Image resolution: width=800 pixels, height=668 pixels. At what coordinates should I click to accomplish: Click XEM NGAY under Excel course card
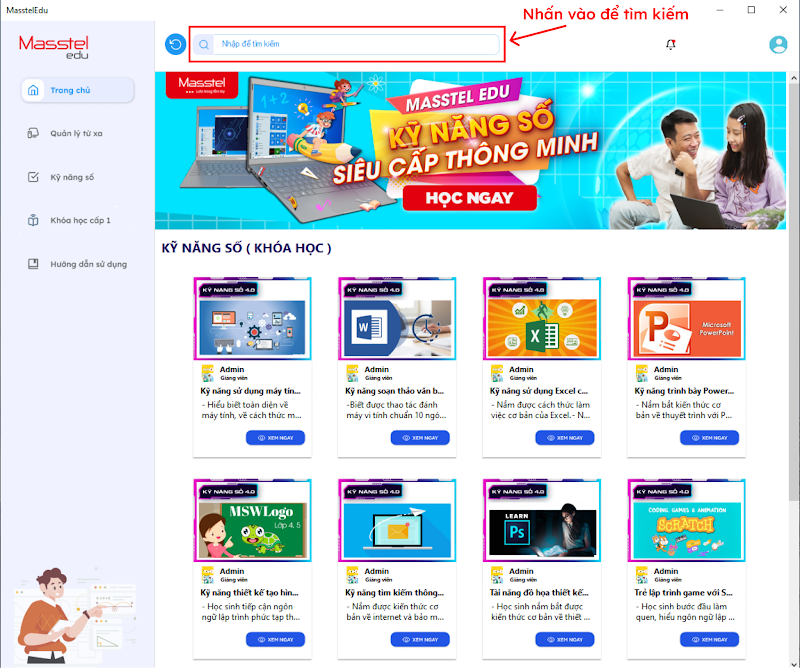564,438
